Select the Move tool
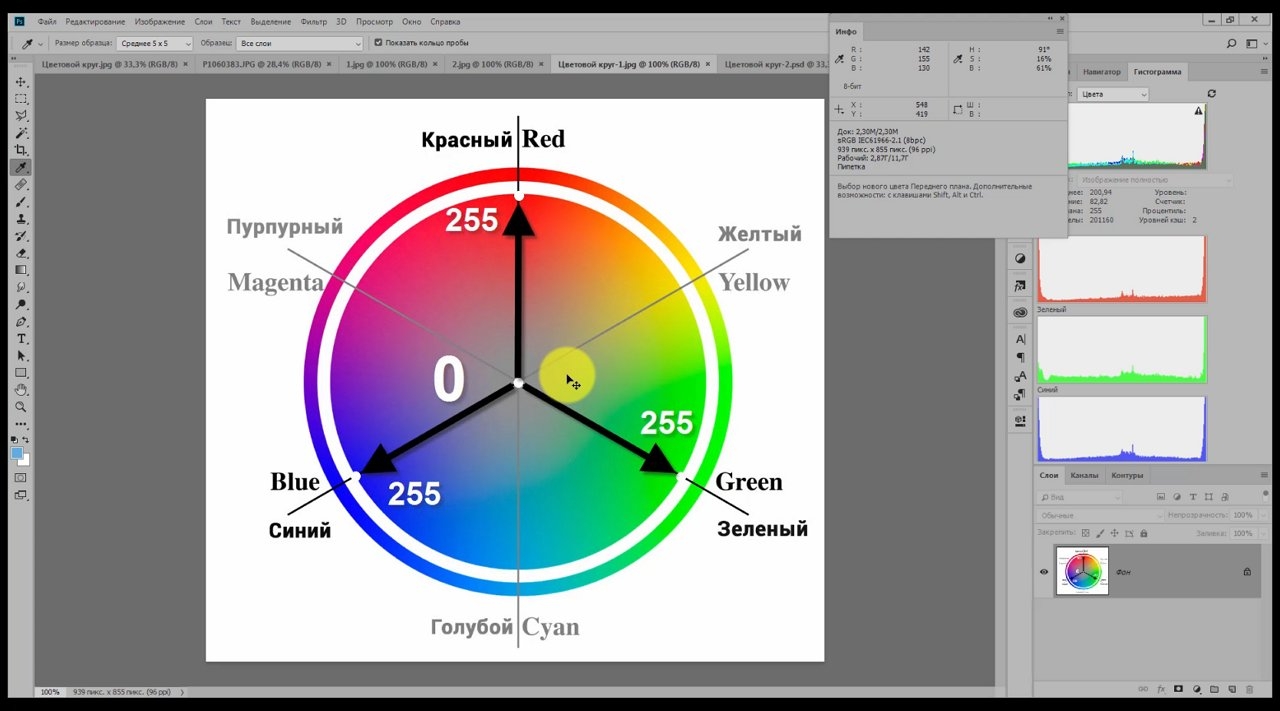This screenshot has width=1280, height=711. click(21, 82)
